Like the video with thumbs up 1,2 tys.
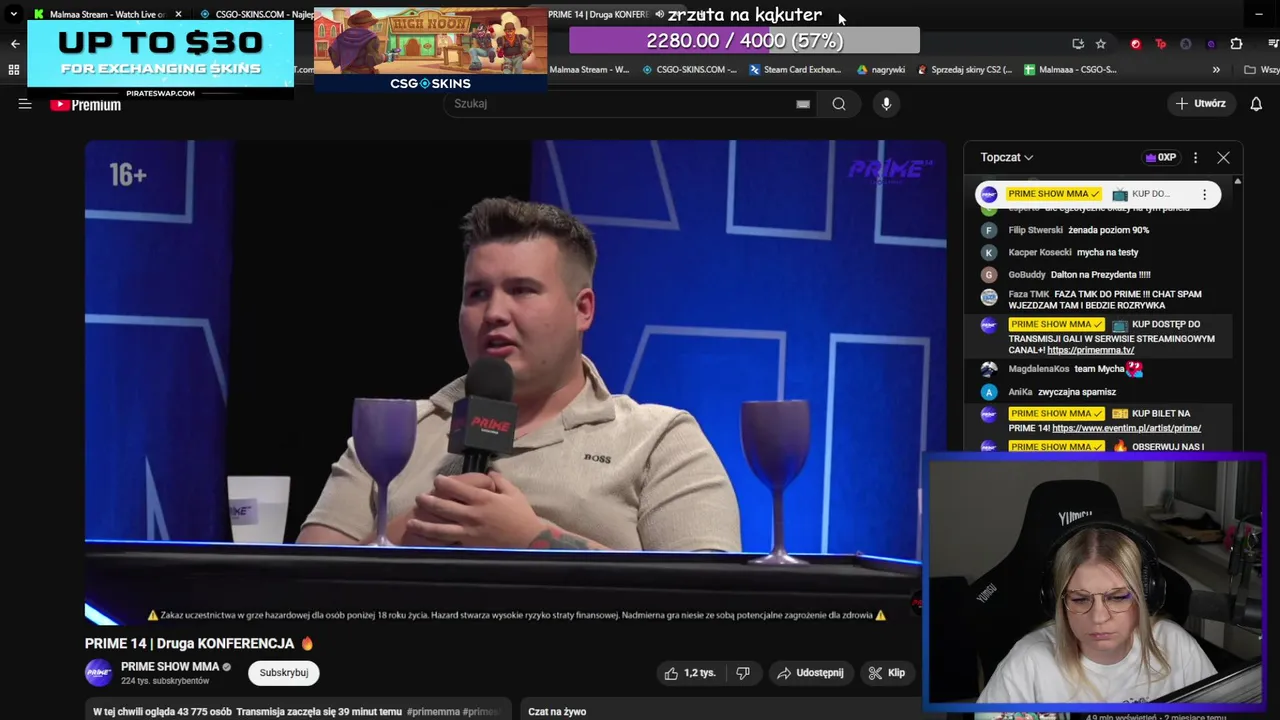This screenshot has height=720, width=1280. 689,673
